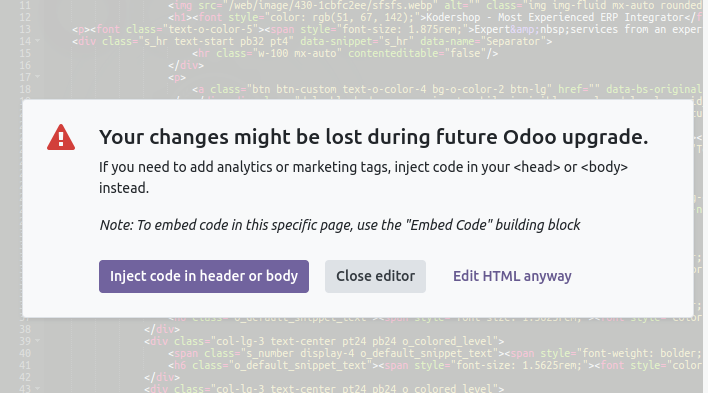Collapse the fold arrow beside line 17
This screenshot has height=393, width=708.
click(37, 77)
